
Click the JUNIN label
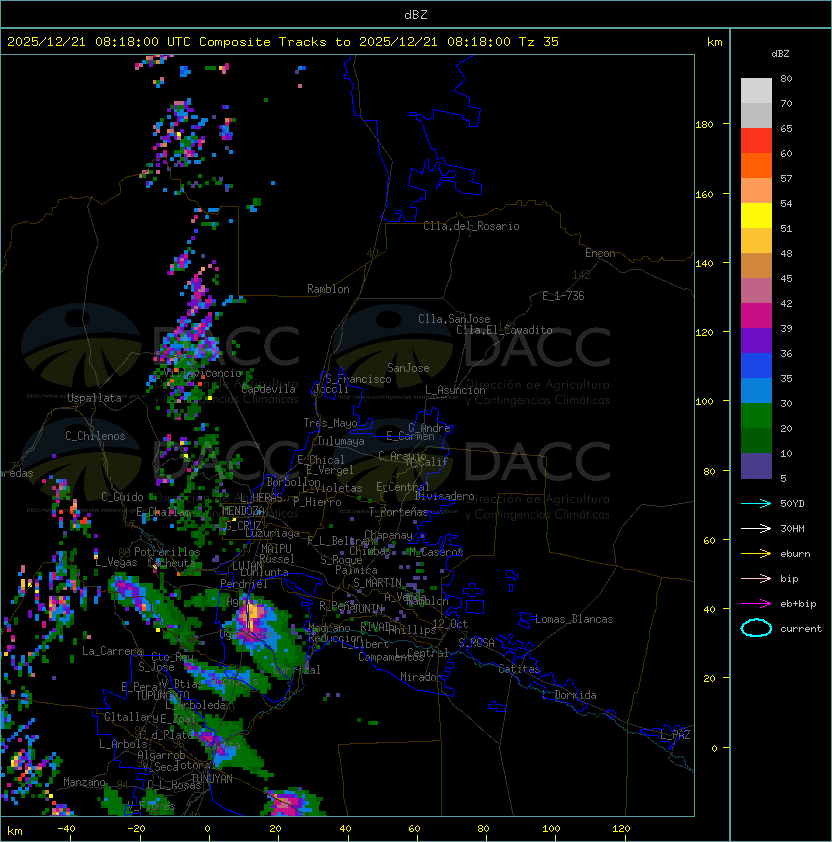[x=368, y=608]
